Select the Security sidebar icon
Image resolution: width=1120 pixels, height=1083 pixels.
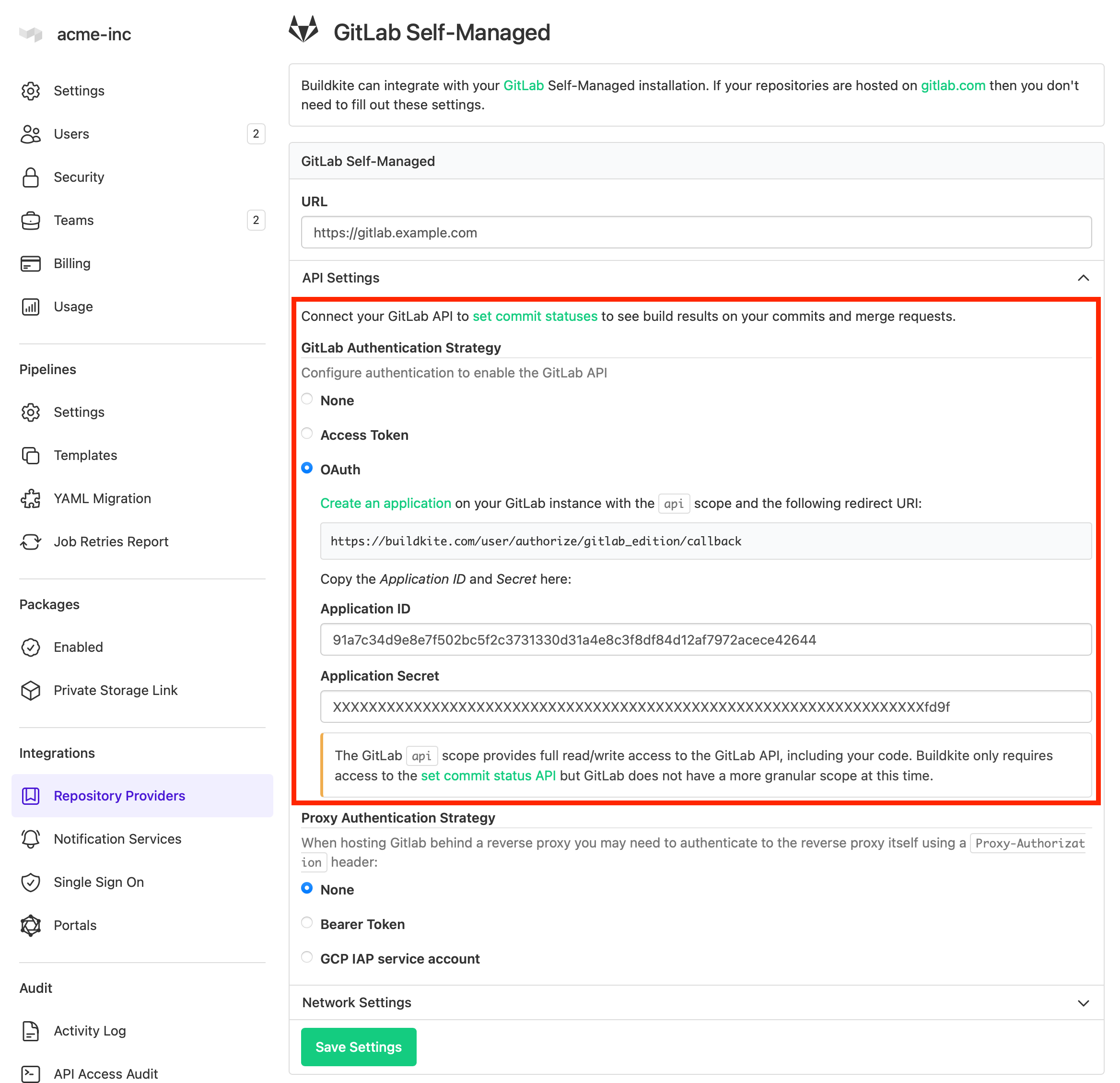pyautogui.click(x=31, y=177)
